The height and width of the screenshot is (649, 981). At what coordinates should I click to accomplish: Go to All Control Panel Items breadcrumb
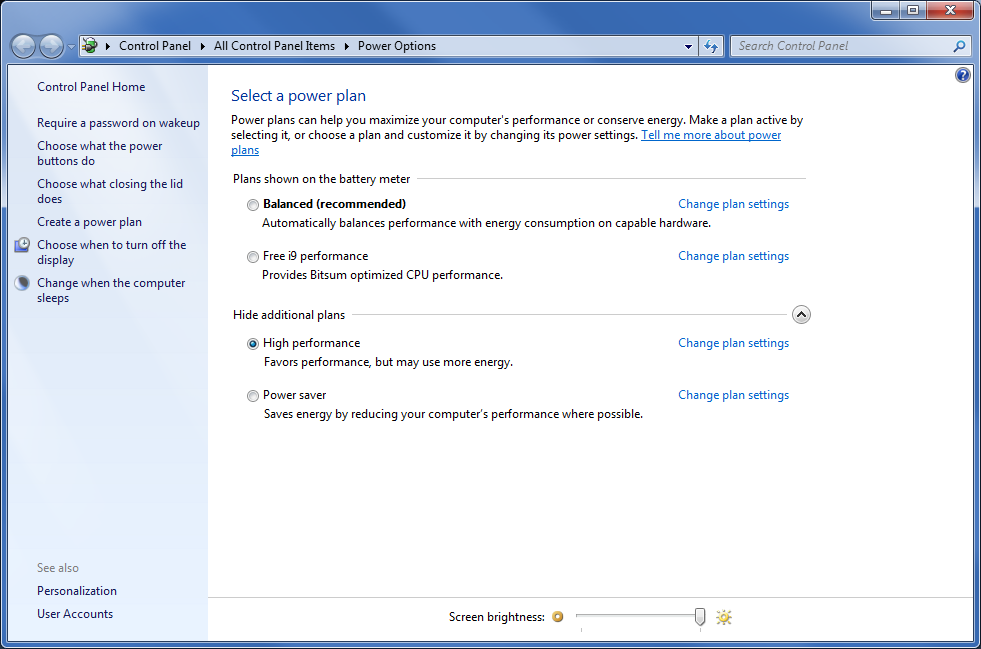(x=274, y=46)
